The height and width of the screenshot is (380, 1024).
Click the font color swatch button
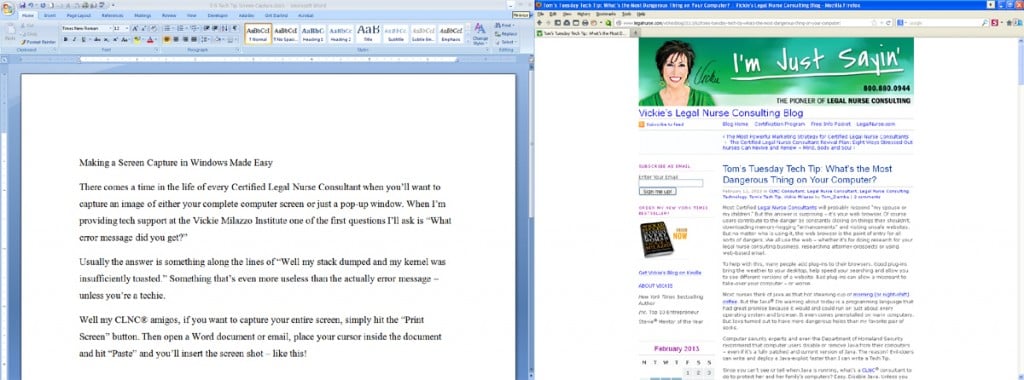150,39
